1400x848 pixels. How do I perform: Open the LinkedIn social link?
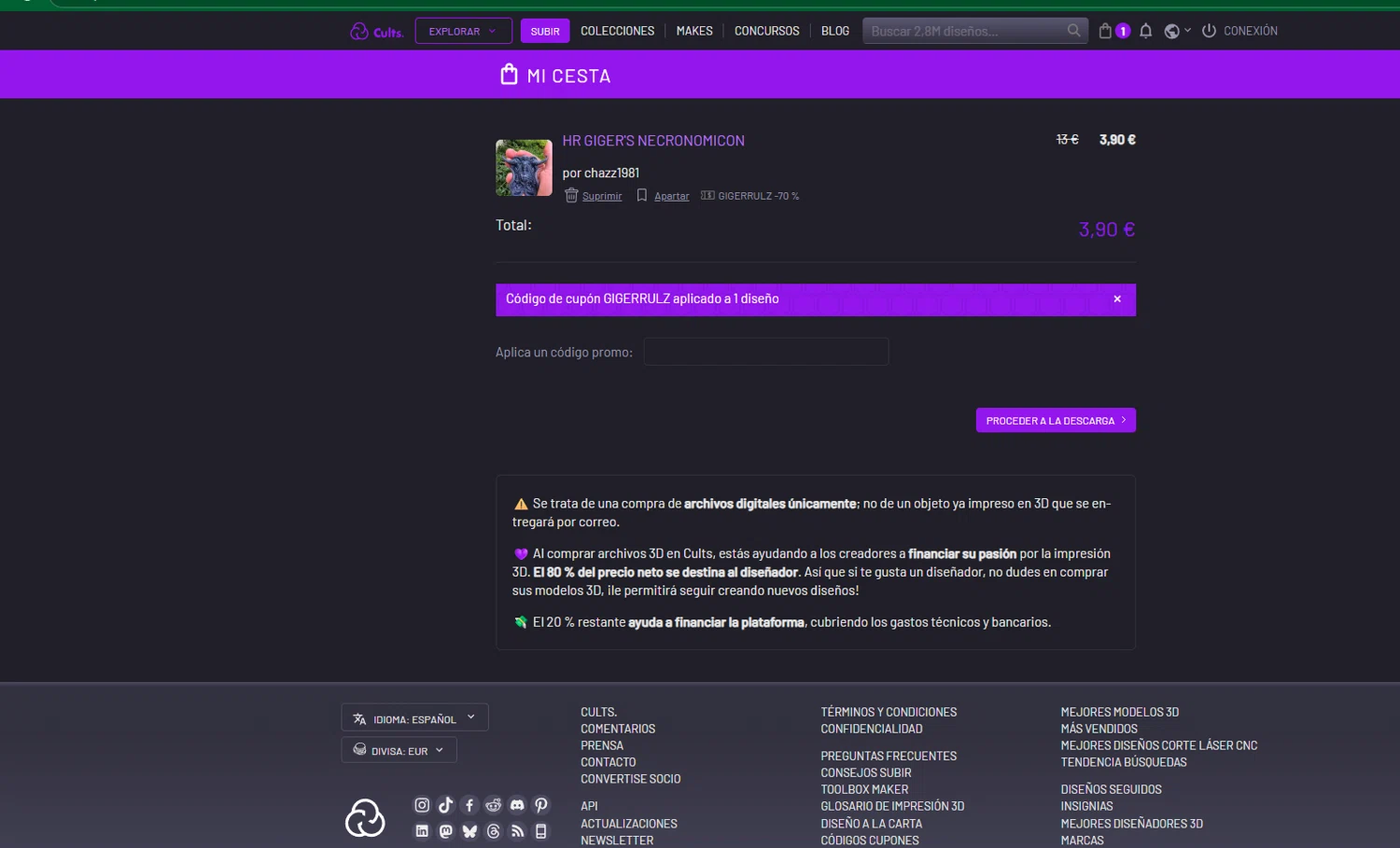(422, 831)
